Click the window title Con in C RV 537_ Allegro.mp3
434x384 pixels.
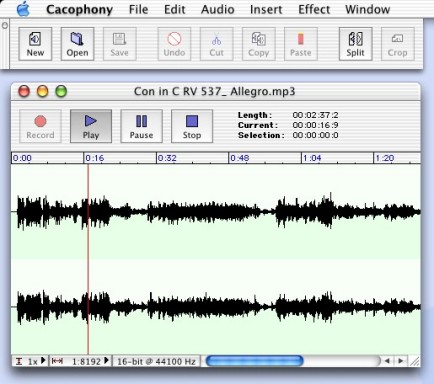[215, 91]
